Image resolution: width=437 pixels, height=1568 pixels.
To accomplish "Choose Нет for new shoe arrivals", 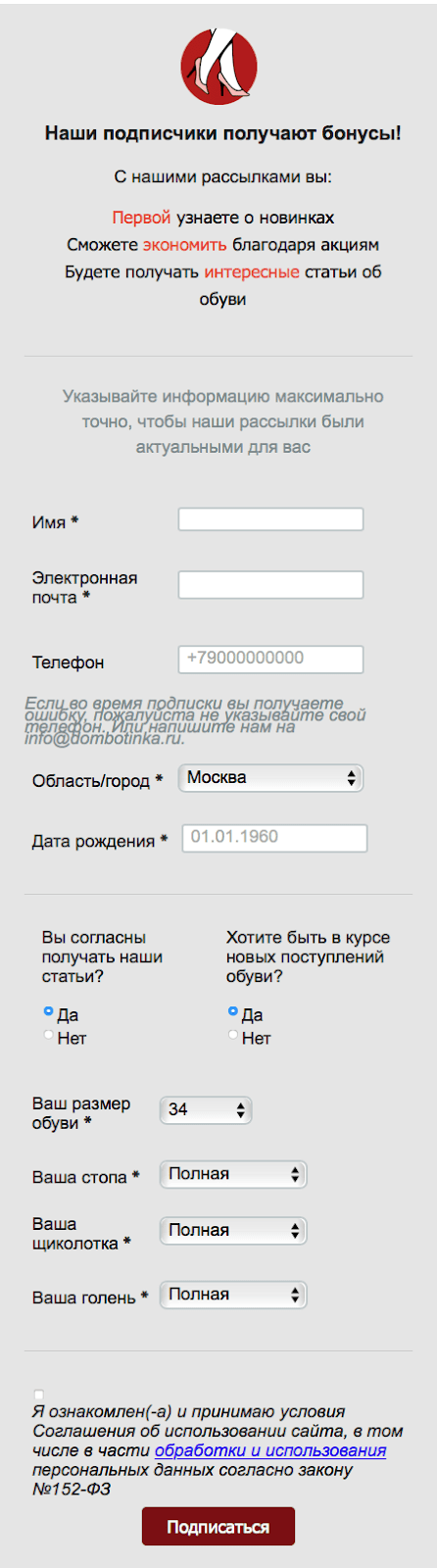I will (x=232, y=1035).
